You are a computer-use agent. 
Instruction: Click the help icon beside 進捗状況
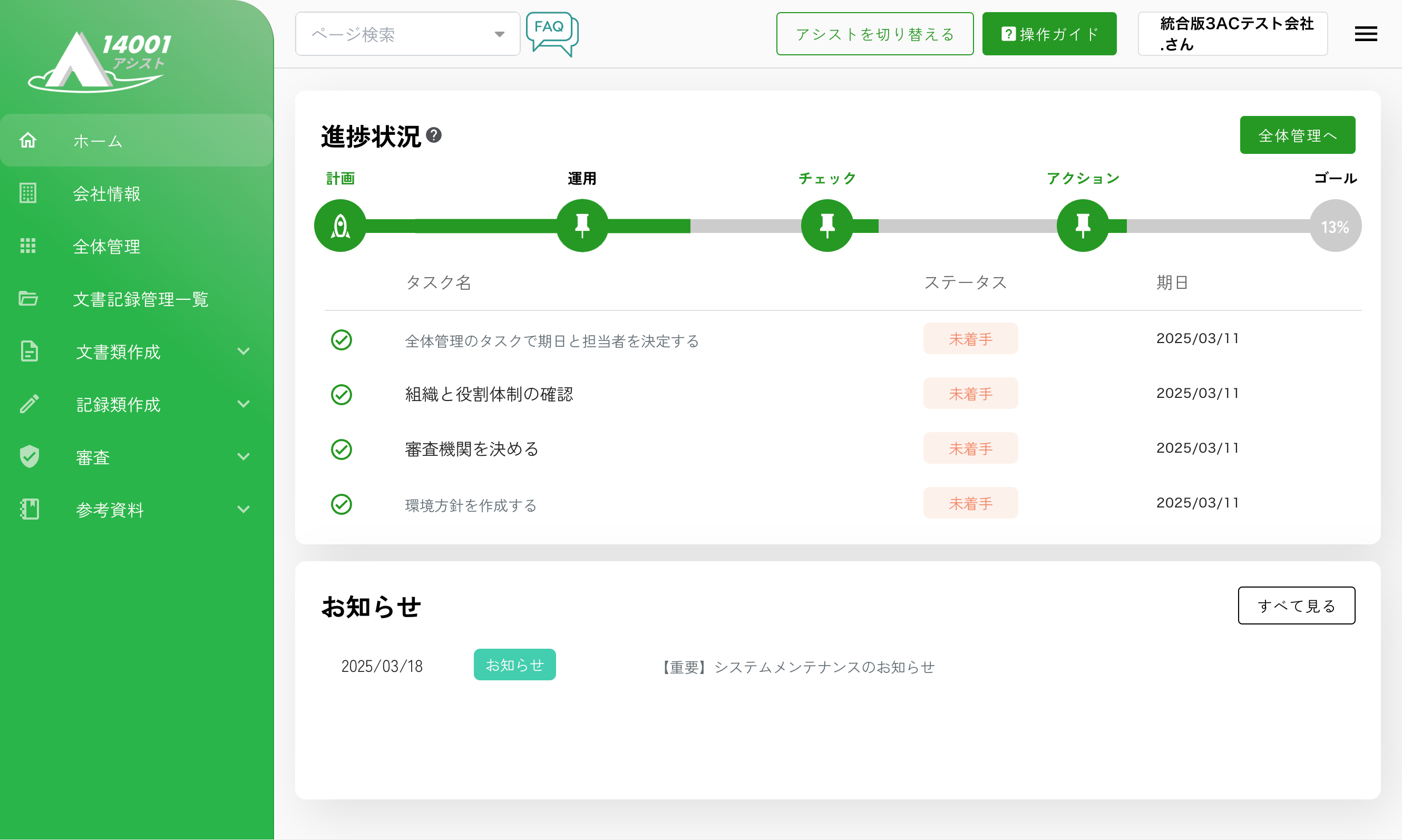pos(434,135)
